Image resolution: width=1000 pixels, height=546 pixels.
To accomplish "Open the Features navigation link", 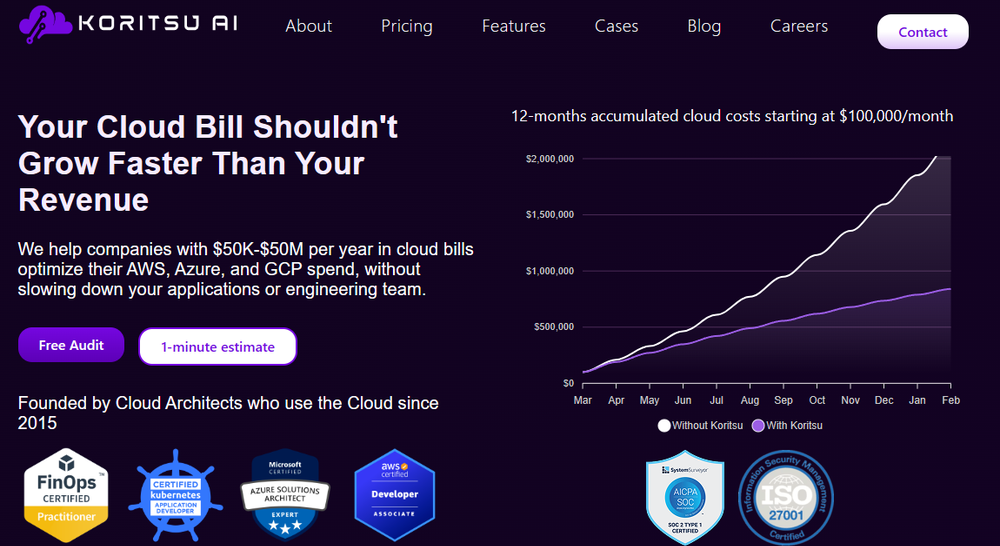I will 513,26.
